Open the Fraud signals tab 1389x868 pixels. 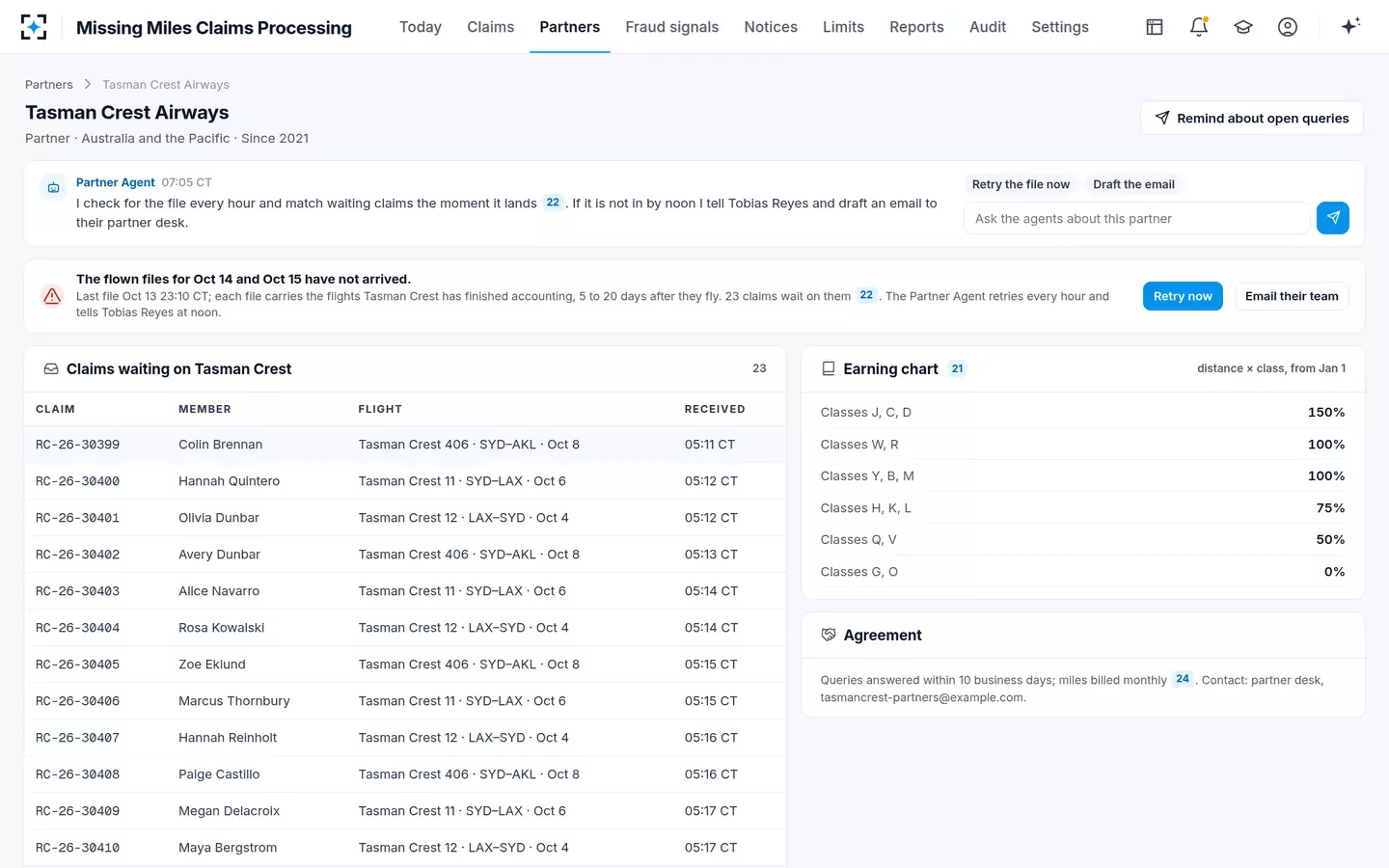[672, 27]
